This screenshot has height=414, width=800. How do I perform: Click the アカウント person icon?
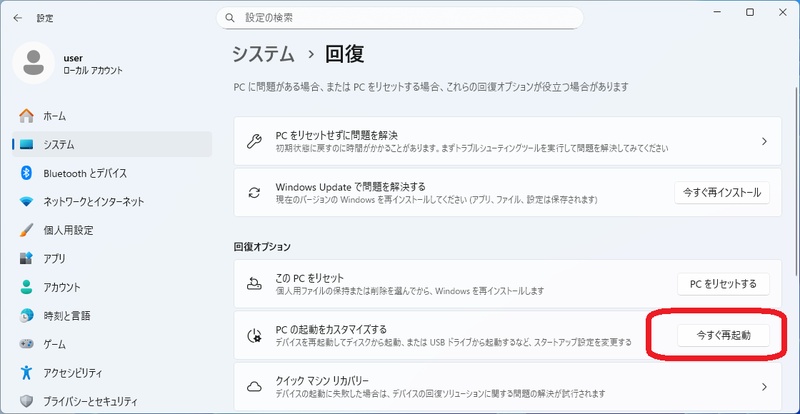coord(27,287)
